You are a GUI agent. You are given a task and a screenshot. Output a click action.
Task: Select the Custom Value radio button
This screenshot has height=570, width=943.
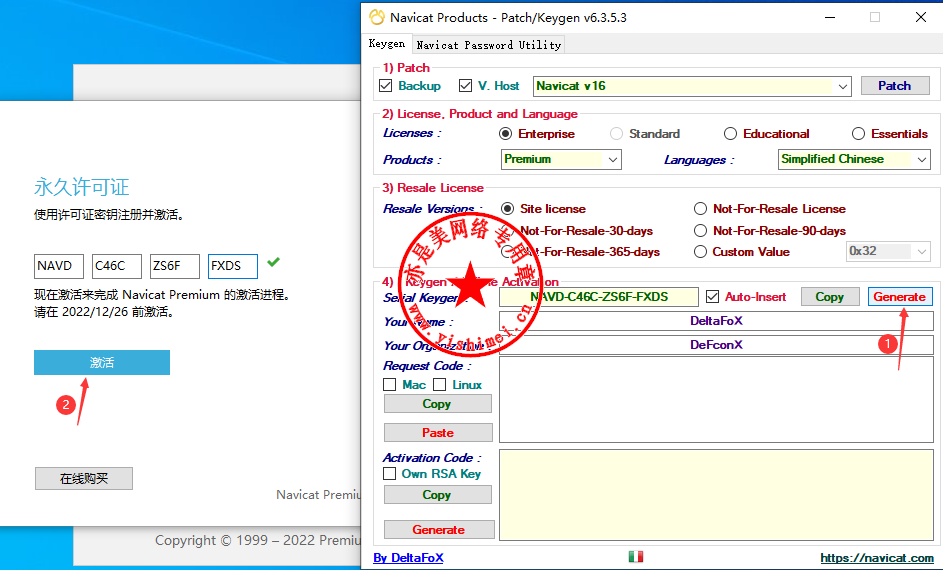[700, 252]
